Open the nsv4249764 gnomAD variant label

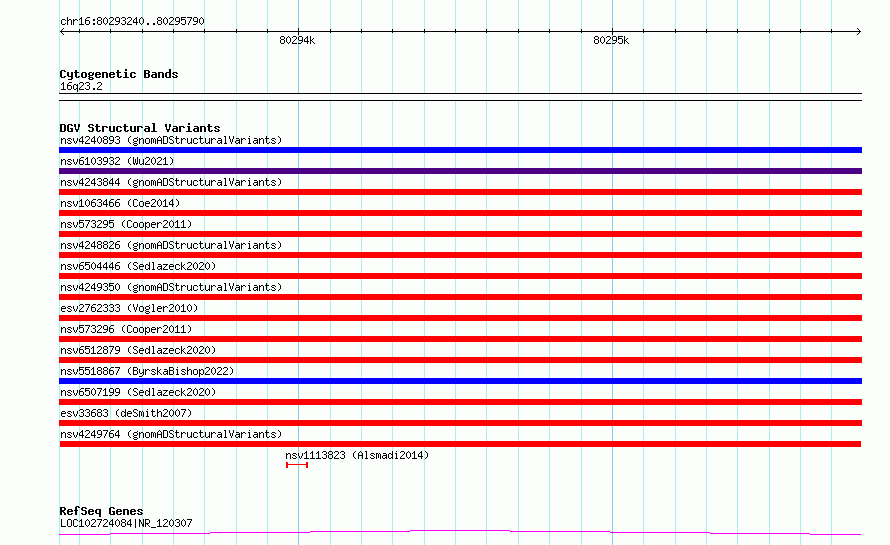pyautogui.click(x=171, y=434)
